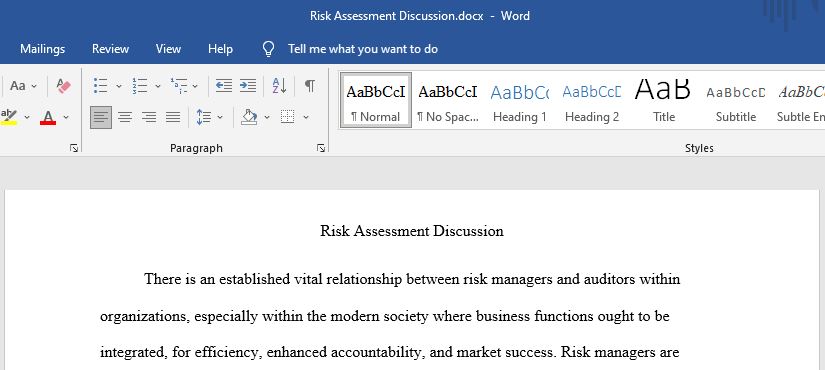Open the text highlight color dropdown arrow

point(27,117)
